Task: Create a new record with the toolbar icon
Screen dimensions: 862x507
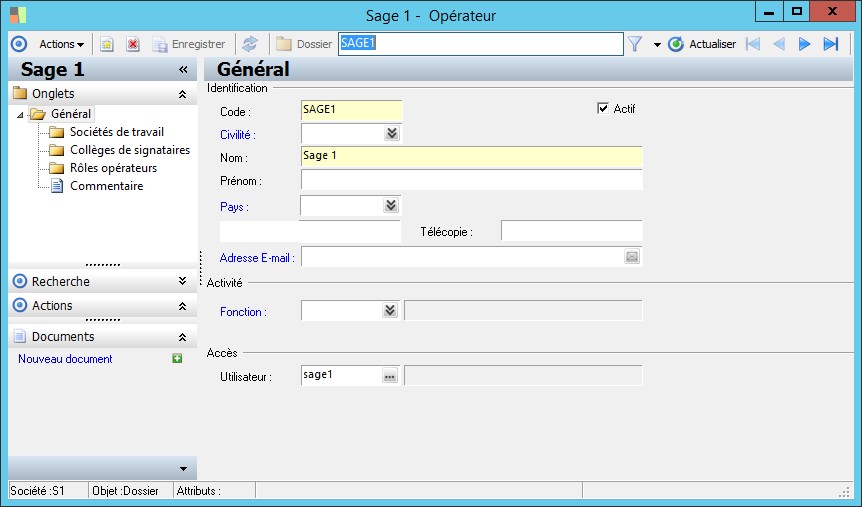Action: pyautogui.click(x=107, y=45)
